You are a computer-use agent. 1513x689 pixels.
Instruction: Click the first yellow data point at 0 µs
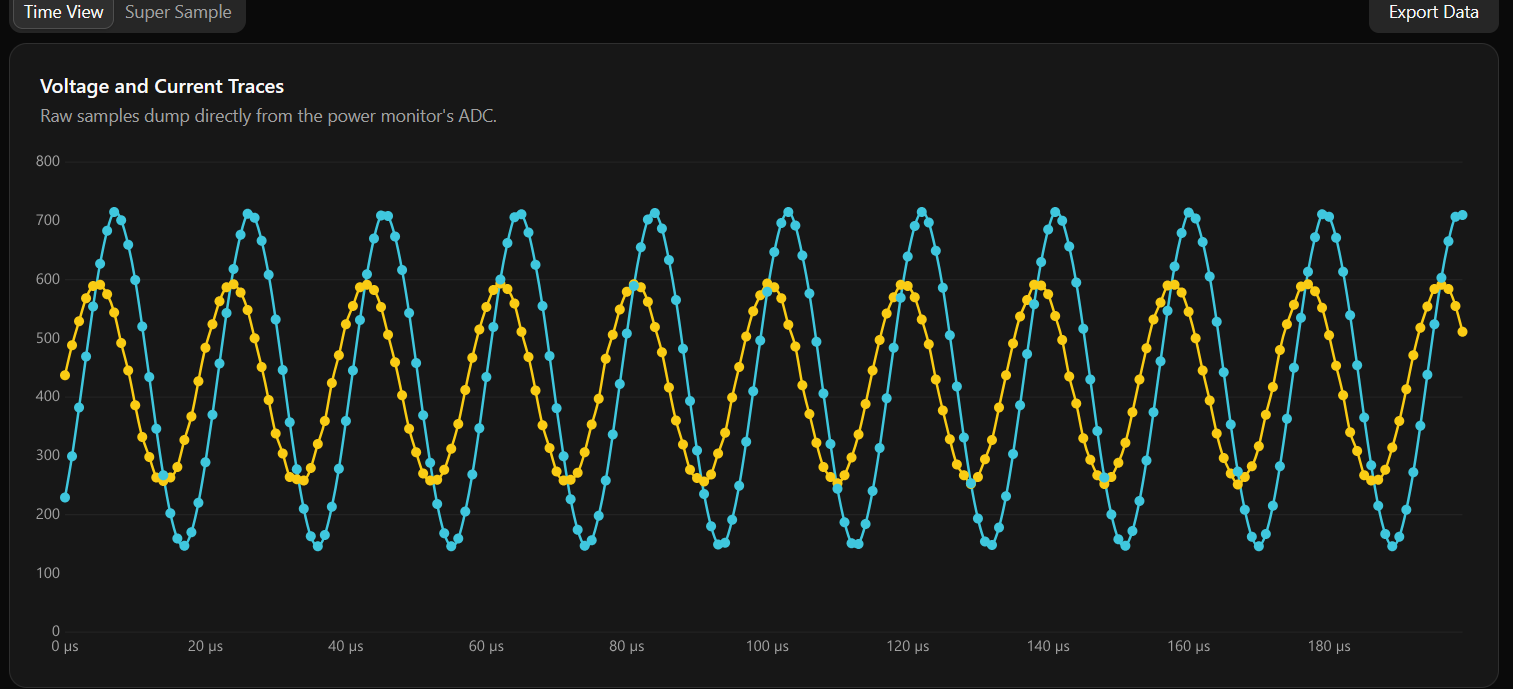coord(65,375)
